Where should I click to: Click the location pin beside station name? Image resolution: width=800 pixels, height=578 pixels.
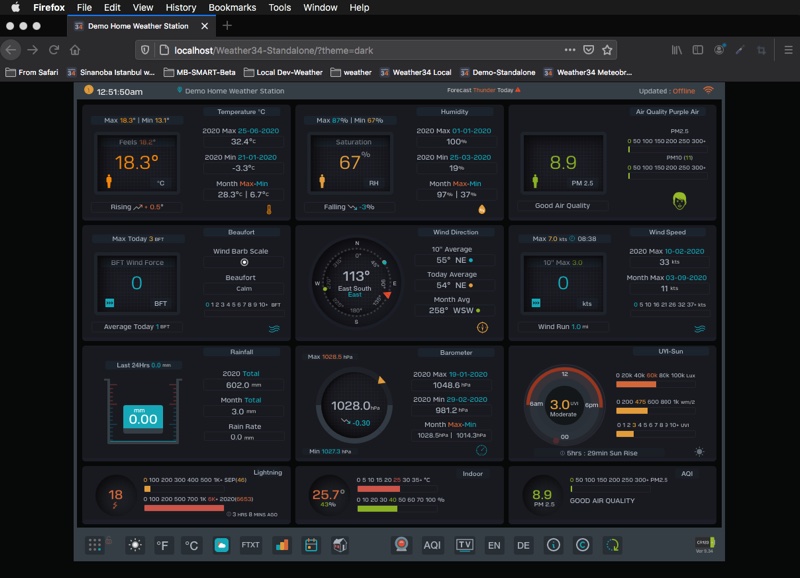(x=180, y=90)
